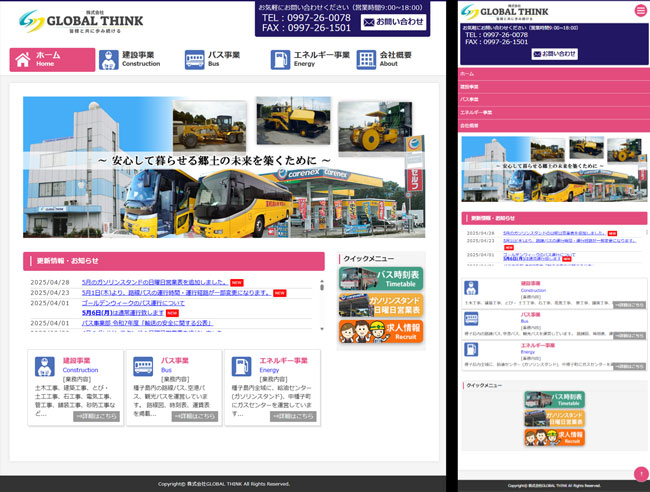Click the main hero banner image on desktop
Image resolution: width=650 pixels, height=492 pixels.
[x=223, y=167]
